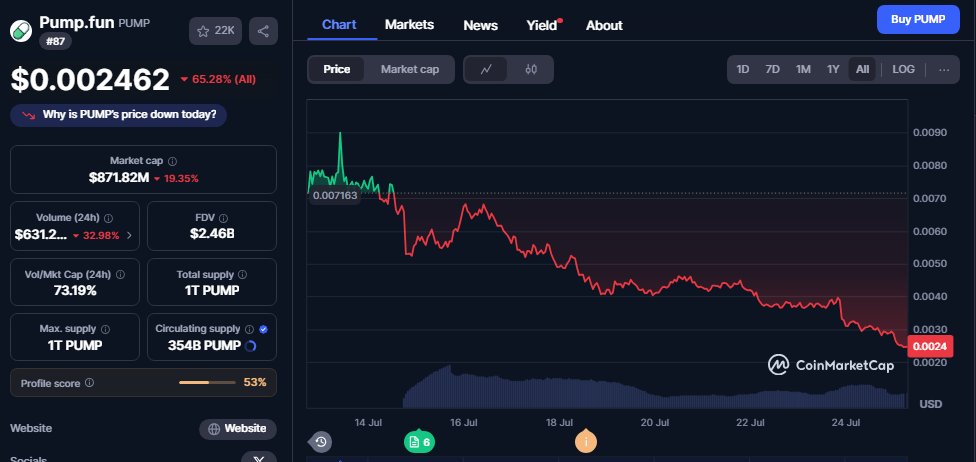
Task: Open the Markets tab
Action: click(409, 25)
